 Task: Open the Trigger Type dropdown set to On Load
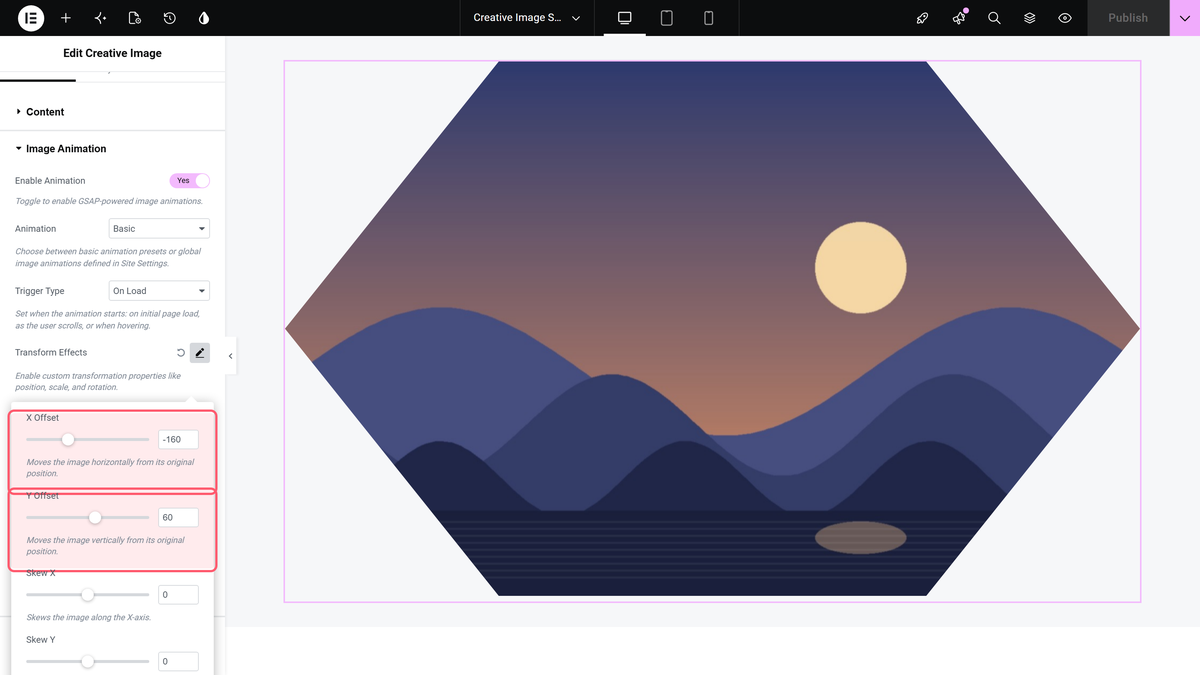pyautogui.click(x=159, y=291)
